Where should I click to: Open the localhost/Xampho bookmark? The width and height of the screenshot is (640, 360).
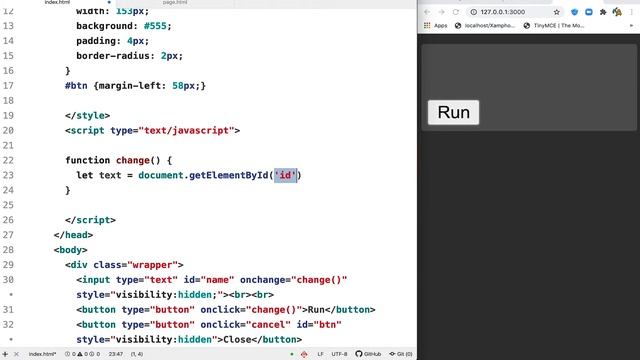(485, 25)
